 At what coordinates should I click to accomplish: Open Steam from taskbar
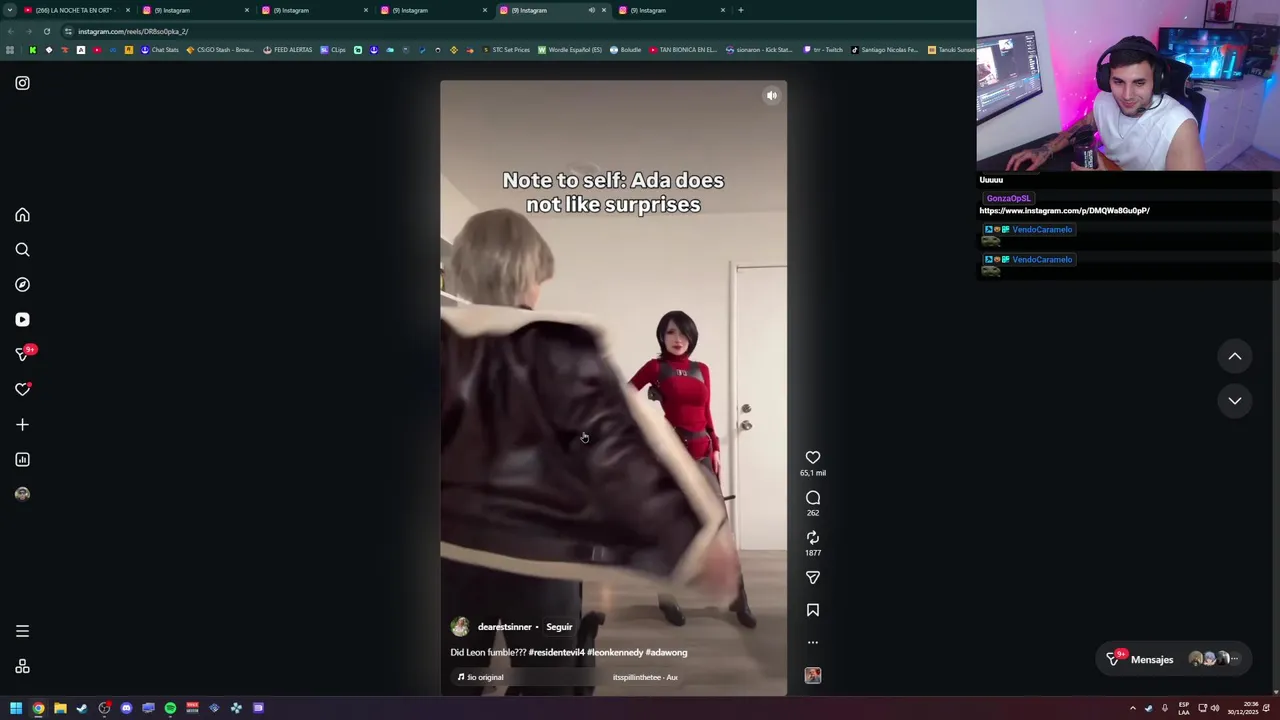(x=82, y=708)
